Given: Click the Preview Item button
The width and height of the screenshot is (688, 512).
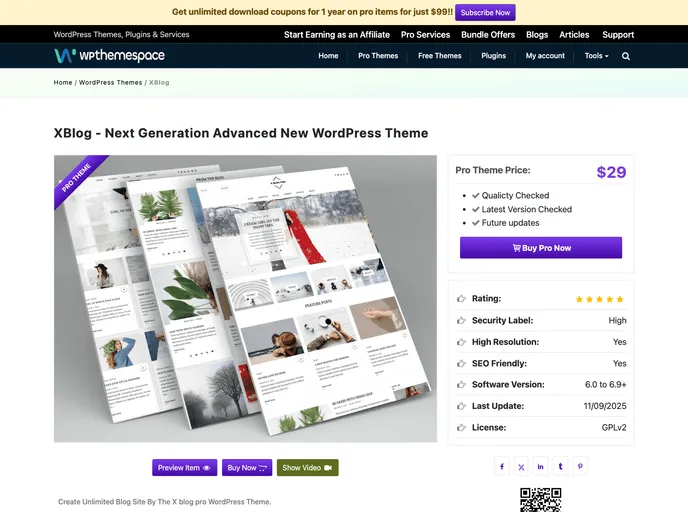Looking at the screenshot, I should coord(184,468).
